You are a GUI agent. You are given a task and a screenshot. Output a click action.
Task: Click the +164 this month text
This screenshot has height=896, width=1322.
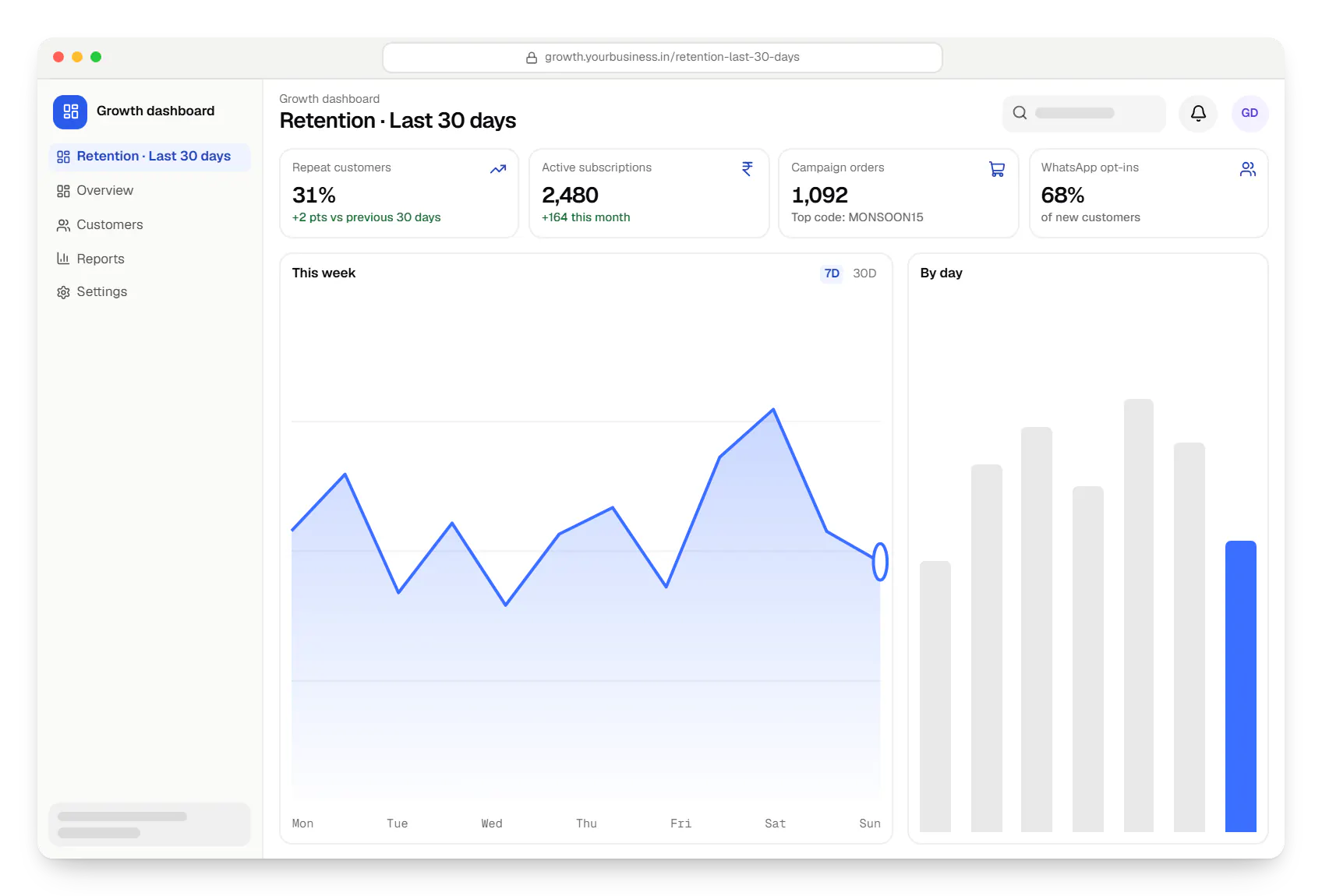pos(586,217)
